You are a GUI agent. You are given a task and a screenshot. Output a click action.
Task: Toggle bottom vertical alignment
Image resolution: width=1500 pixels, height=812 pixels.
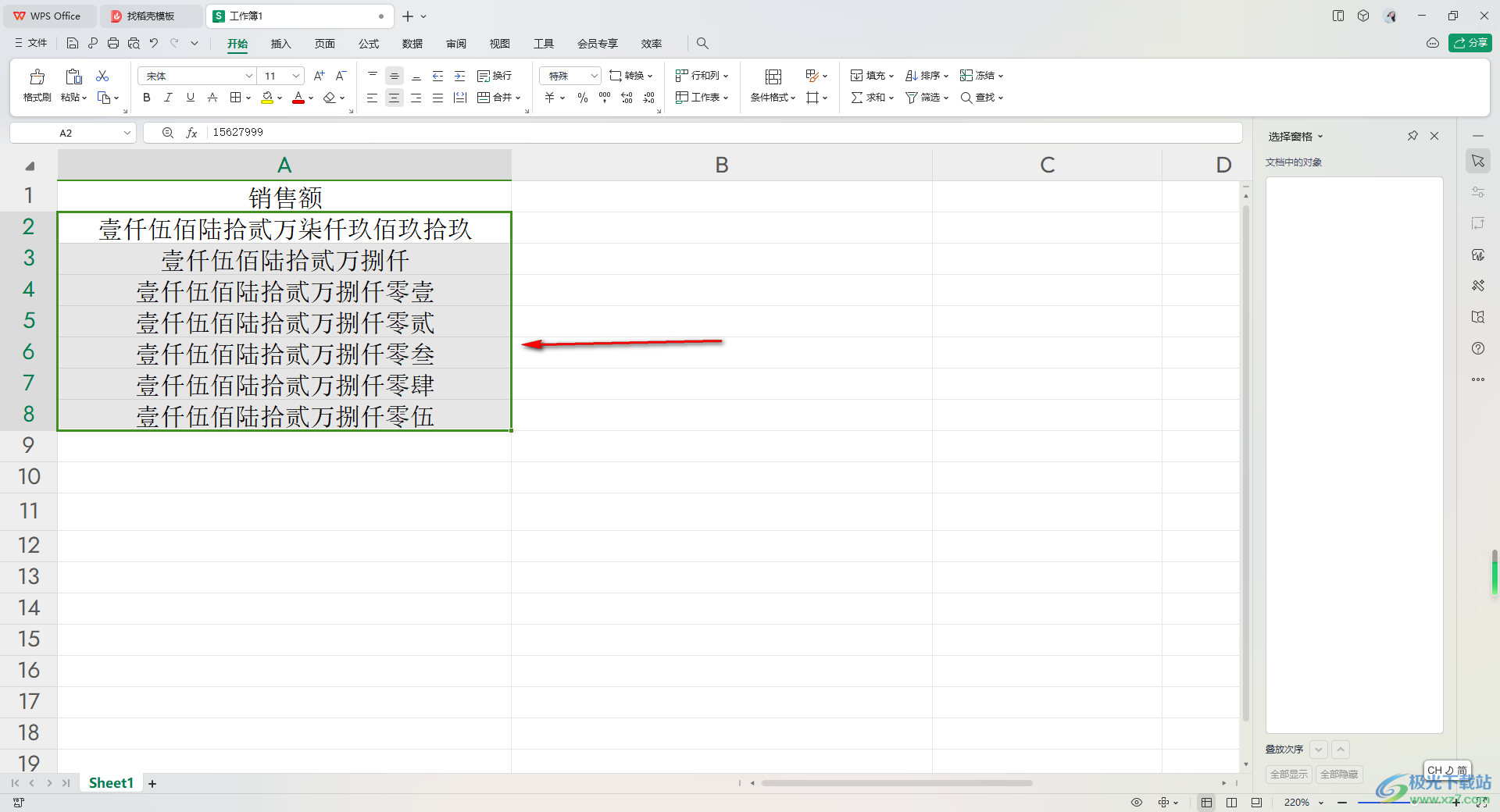click(416, 76)
